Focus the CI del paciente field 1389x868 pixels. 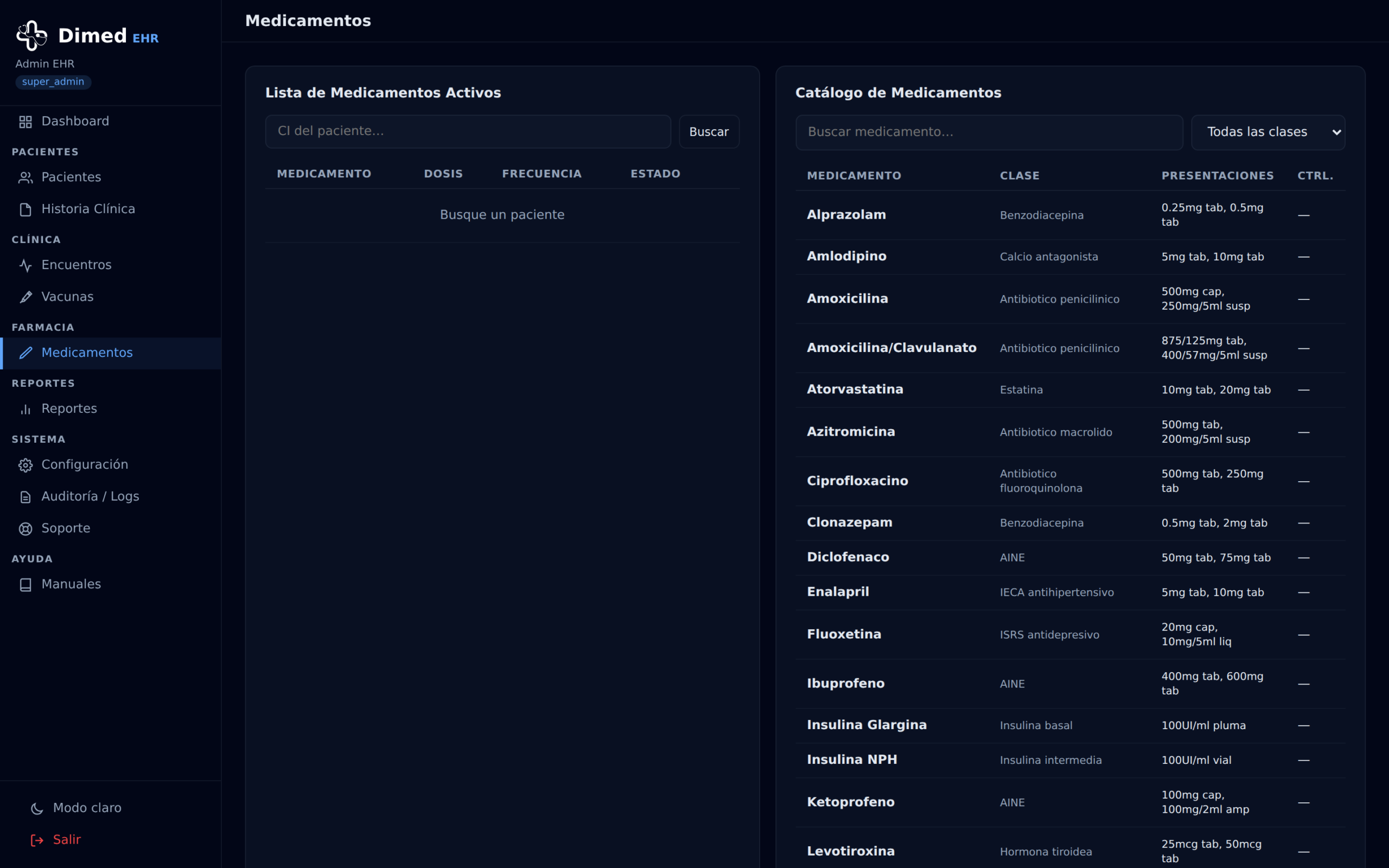(x=468, y=131)
